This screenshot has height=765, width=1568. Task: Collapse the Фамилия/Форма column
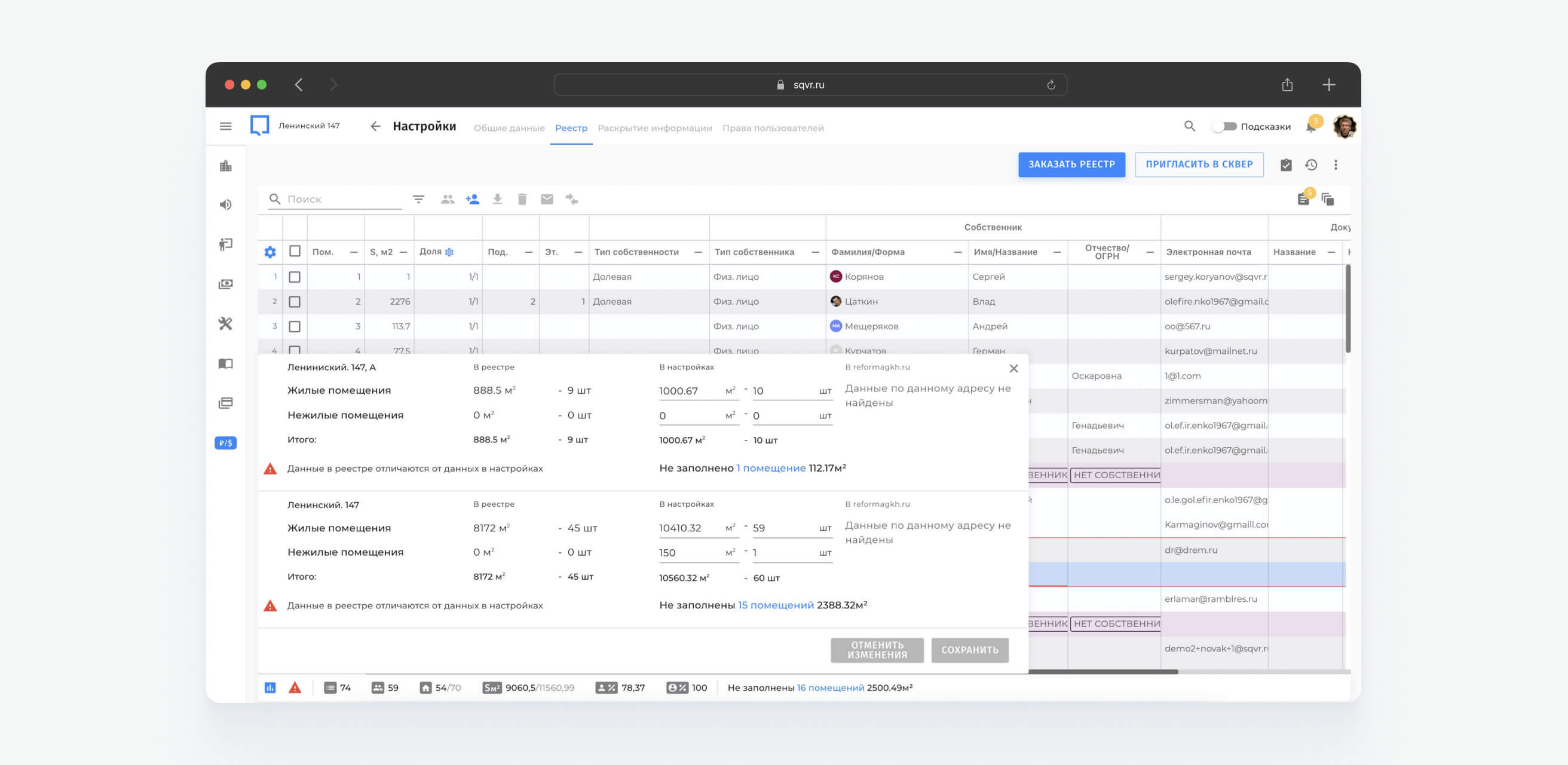pyautogui.click(x=957, y=252)
